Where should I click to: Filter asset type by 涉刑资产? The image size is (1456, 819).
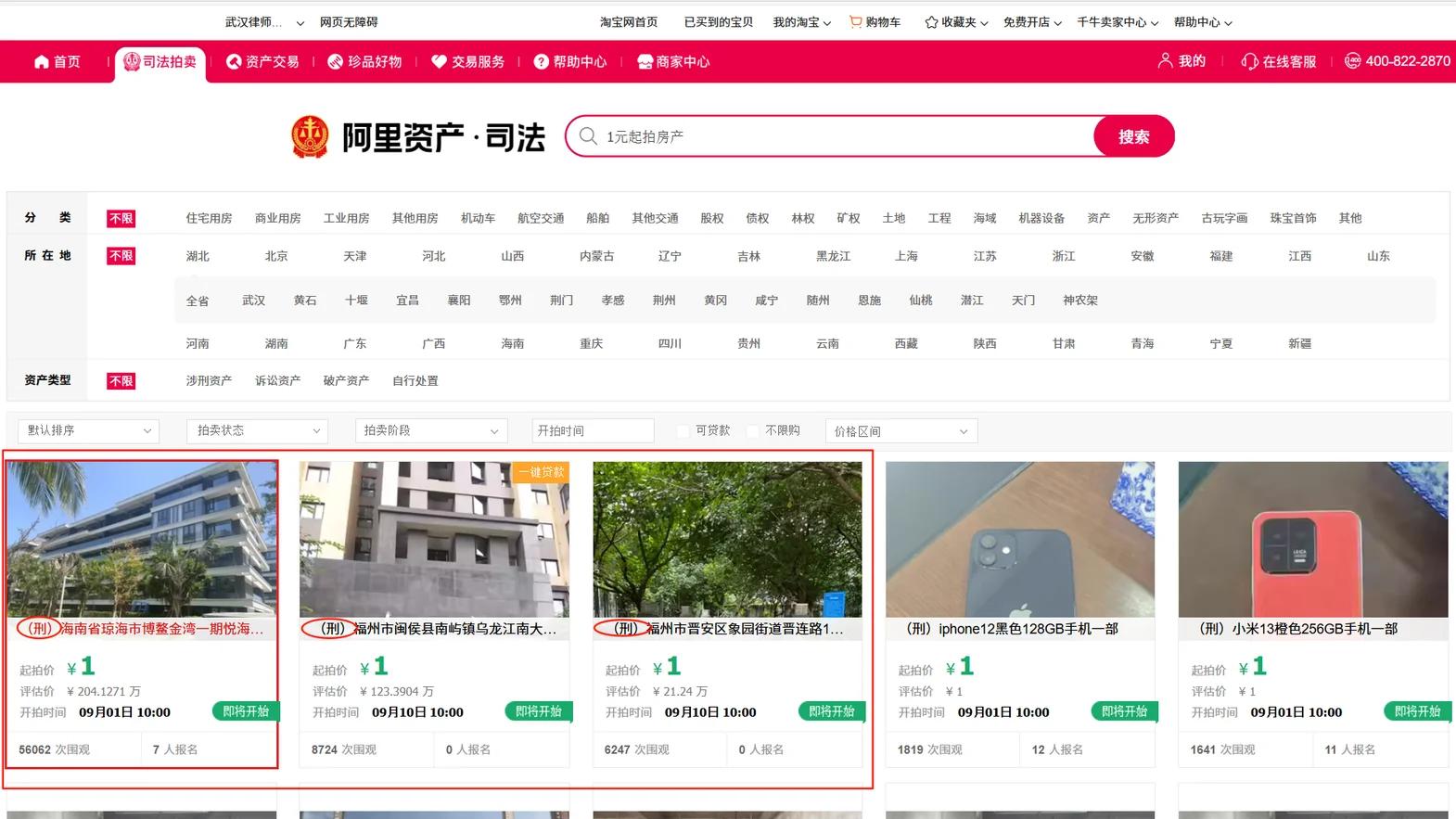(x=209, y=381)
